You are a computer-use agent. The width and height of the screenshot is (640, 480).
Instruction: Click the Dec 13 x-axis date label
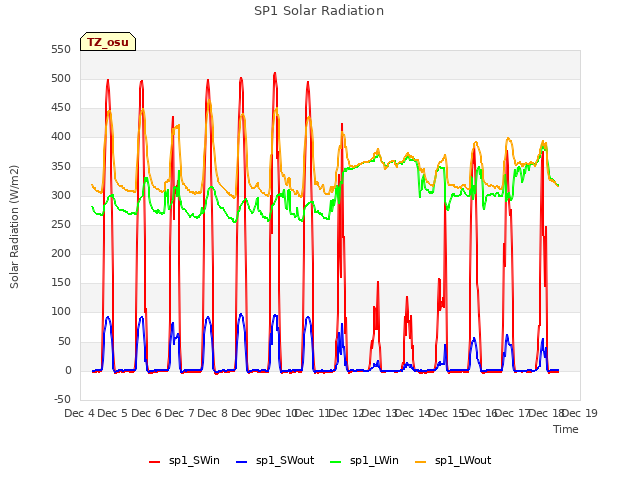(380, 413)
